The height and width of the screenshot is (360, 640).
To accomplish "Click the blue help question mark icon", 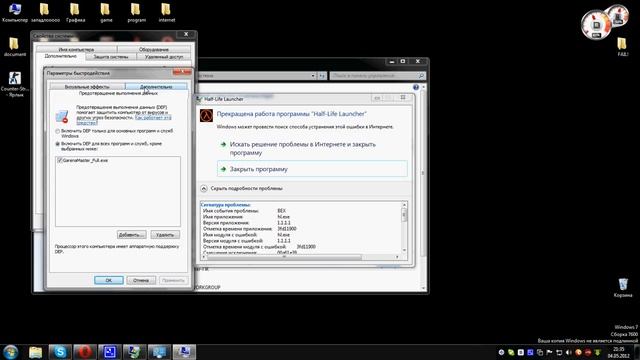I will click(416, 87).
